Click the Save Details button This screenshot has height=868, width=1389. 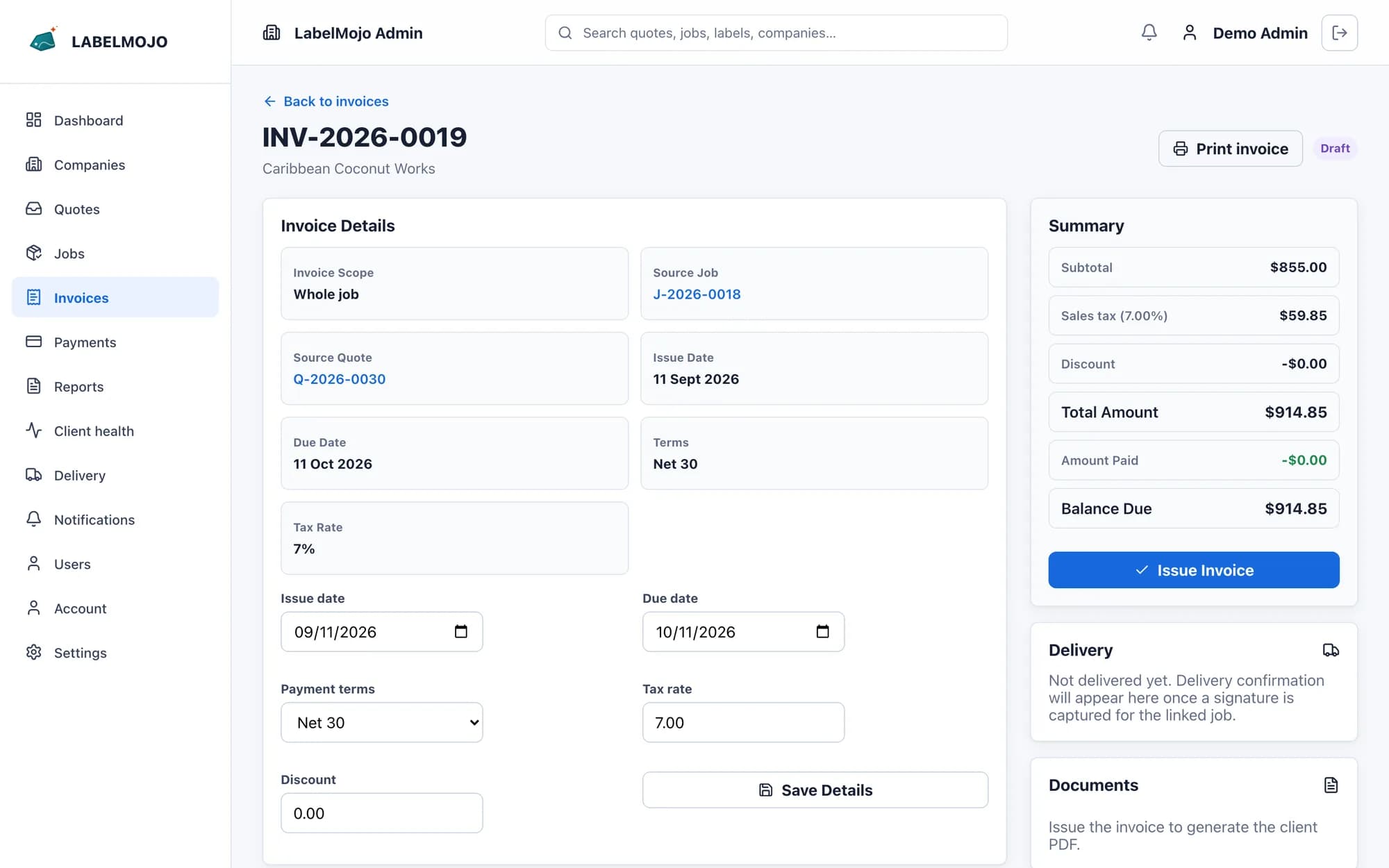tap(815, 790)
